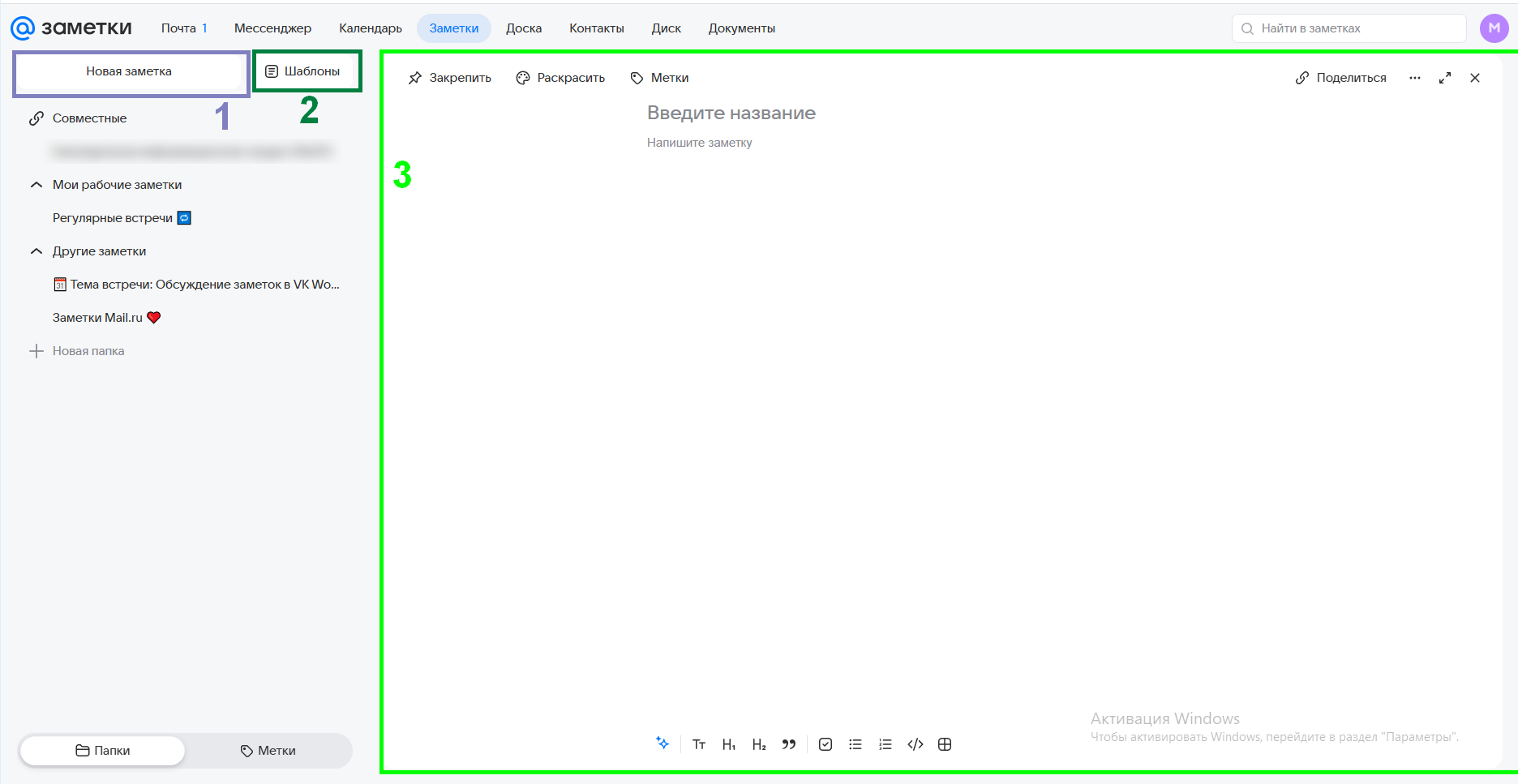The image size is (1518, 784).
Task: Collapse the Другие заметки folder
Action: [36, 251]
